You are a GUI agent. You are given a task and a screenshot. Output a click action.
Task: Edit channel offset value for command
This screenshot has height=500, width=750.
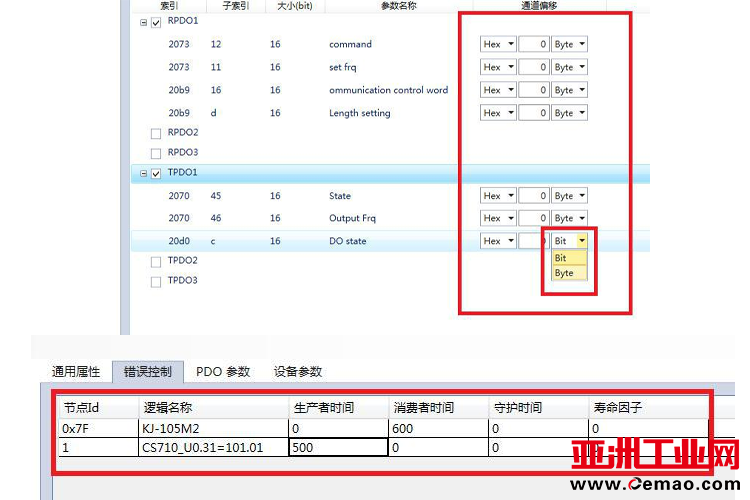coord(533,44)
